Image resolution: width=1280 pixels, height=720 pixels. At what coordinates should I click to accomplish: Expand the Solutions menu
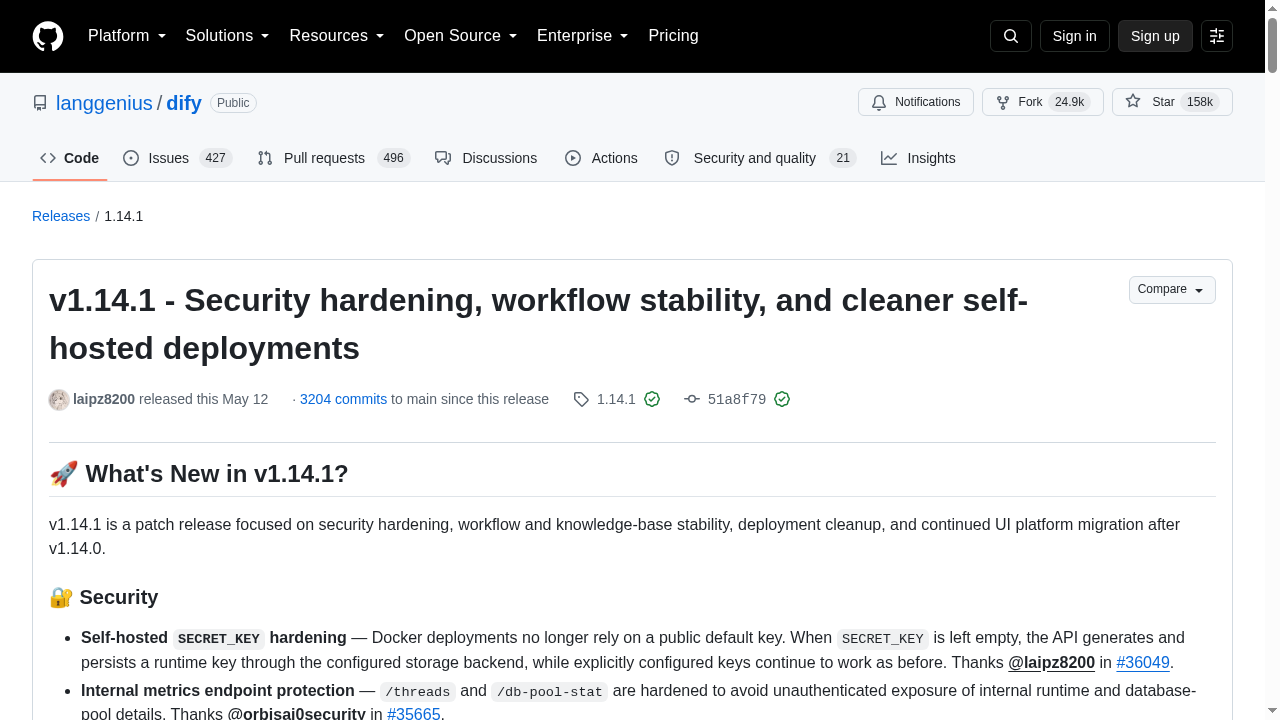point(228,36)
